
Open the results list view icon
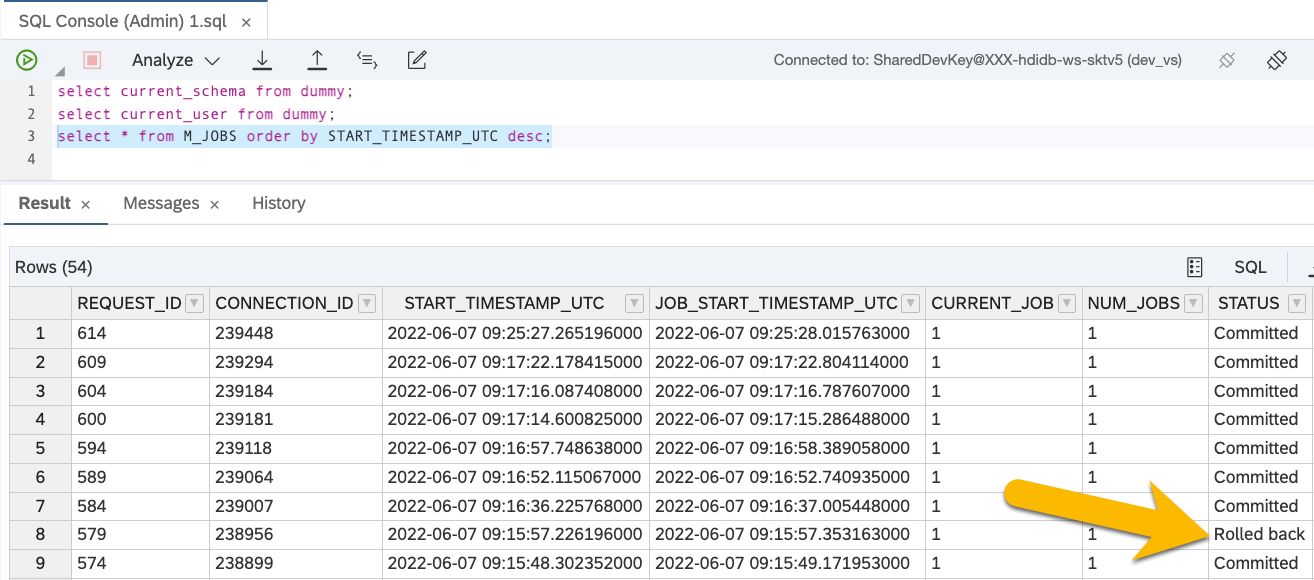pos(1194,267)
